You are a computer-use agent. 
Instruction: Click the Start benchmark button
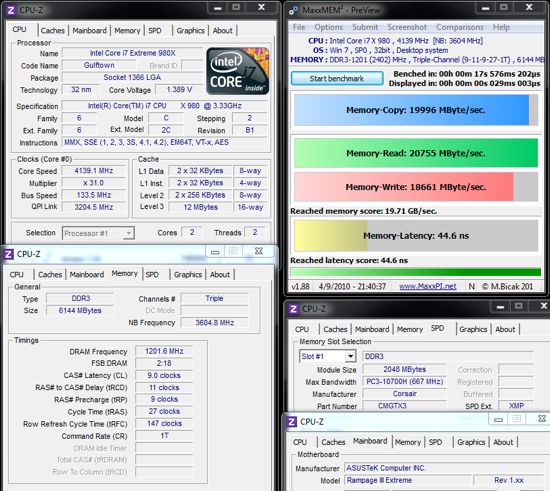coord(337,79)
